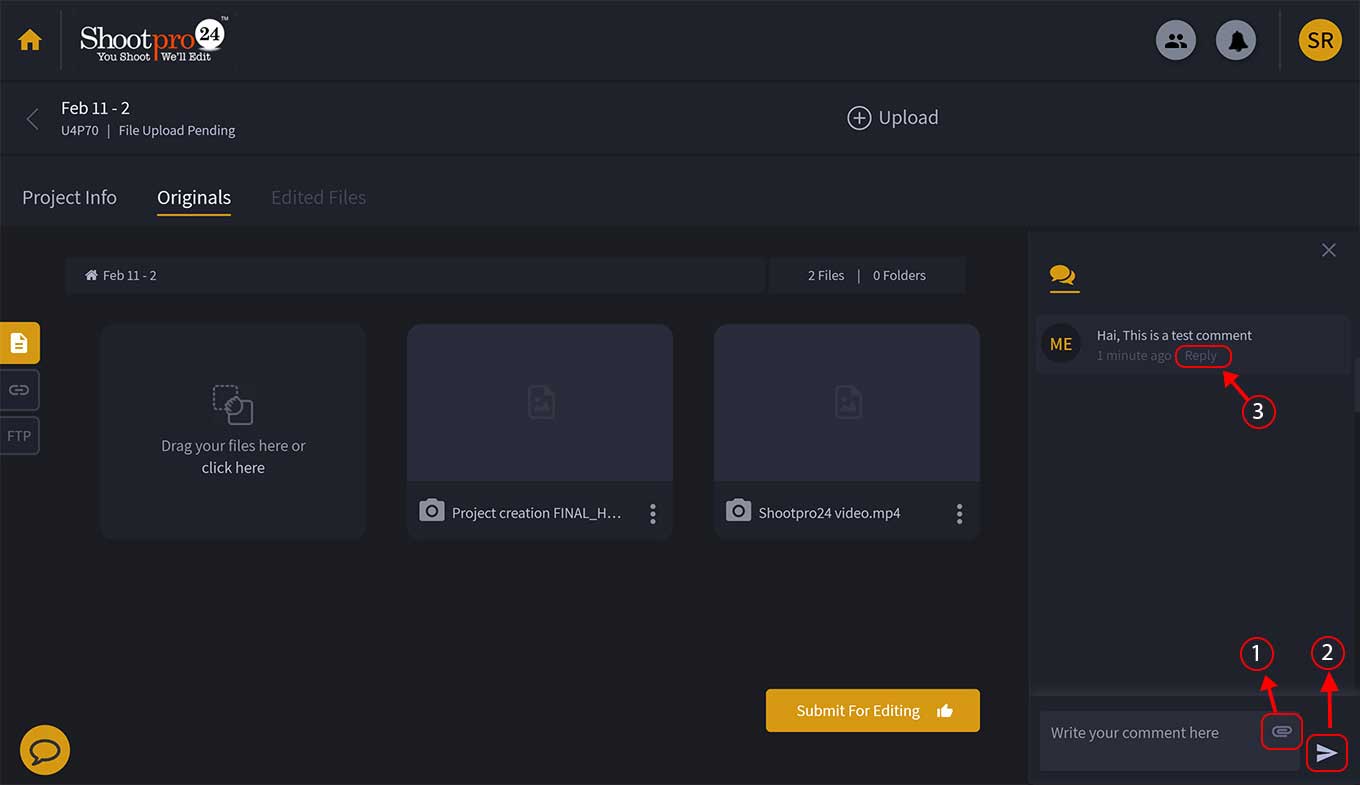Click the Submit For Editing button

872,711
